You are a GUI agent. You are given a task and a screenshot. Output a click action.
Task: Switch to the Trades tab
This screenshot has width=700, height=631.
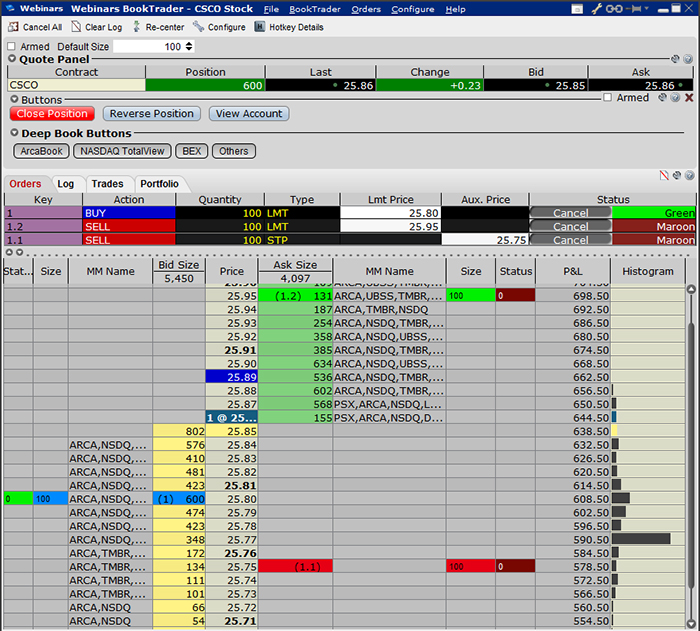click(x=107, y=184)
